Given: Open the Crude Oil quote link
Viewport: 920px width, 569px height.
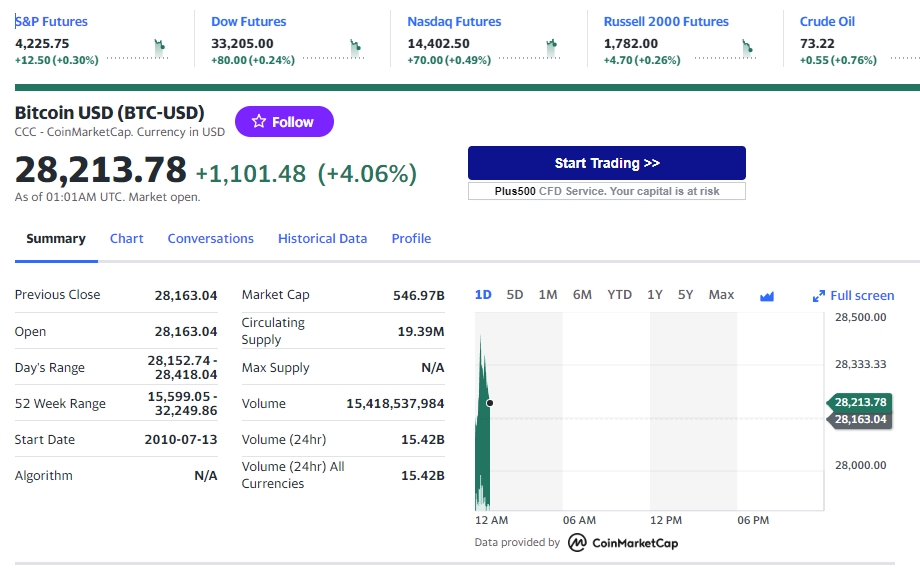Looking at the screenshot, I should pyautogui.click(x=827, y=22).
